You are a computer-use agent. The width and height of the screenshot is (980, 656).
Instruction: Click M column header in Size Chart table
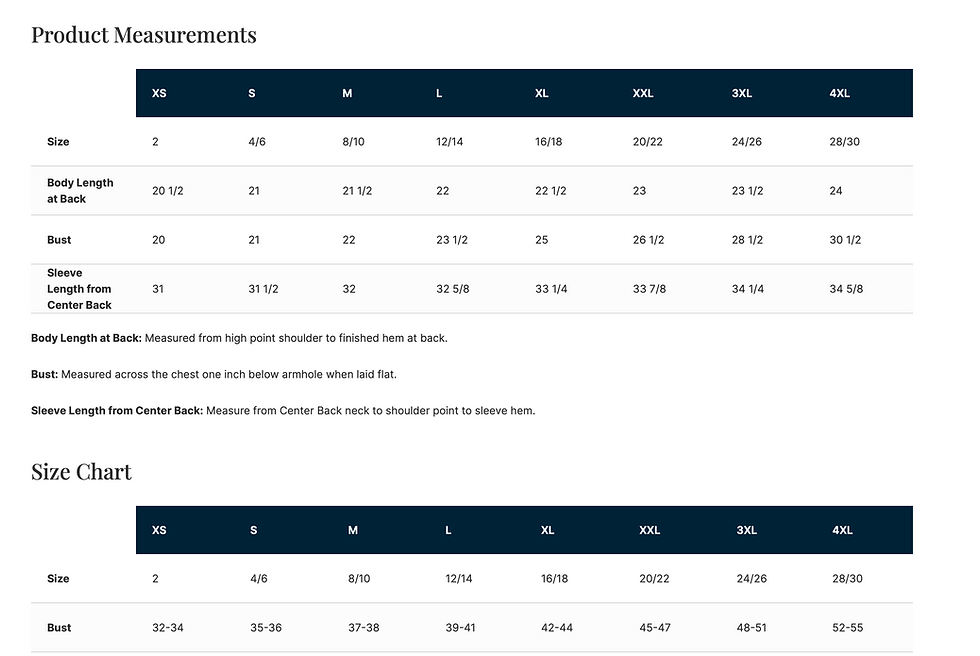coord(352,530)
